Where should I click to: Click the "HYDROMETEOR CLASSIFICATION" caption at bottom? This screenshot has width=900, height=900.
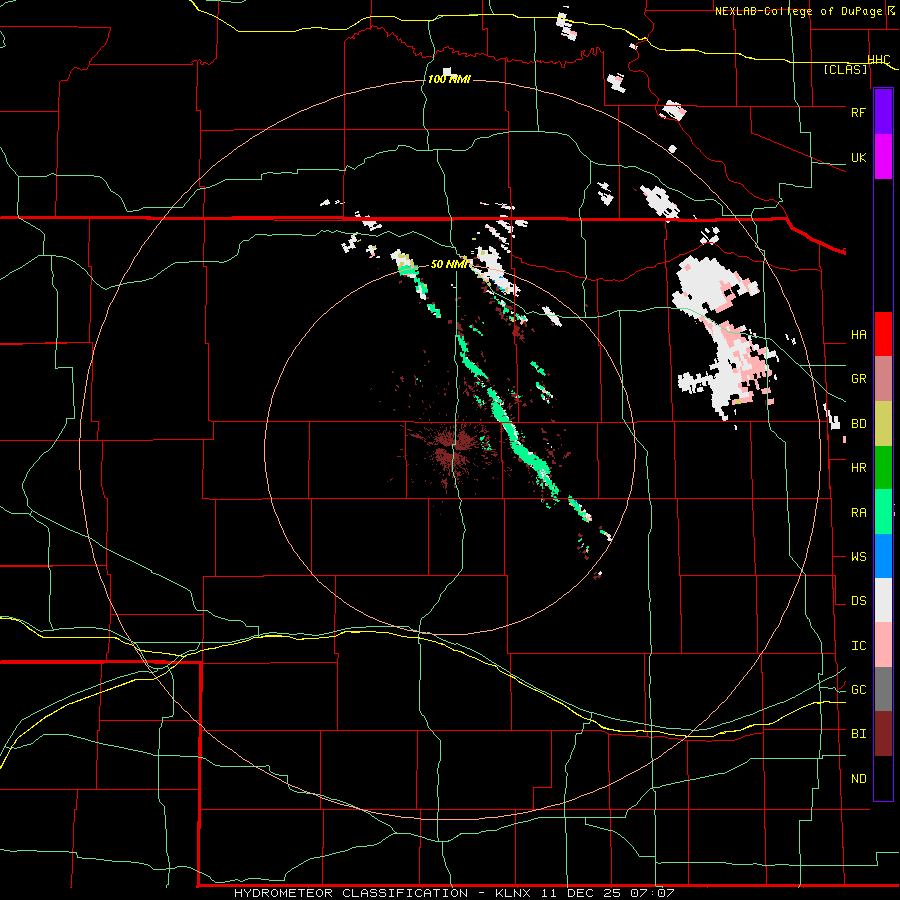tap(351, 893)
